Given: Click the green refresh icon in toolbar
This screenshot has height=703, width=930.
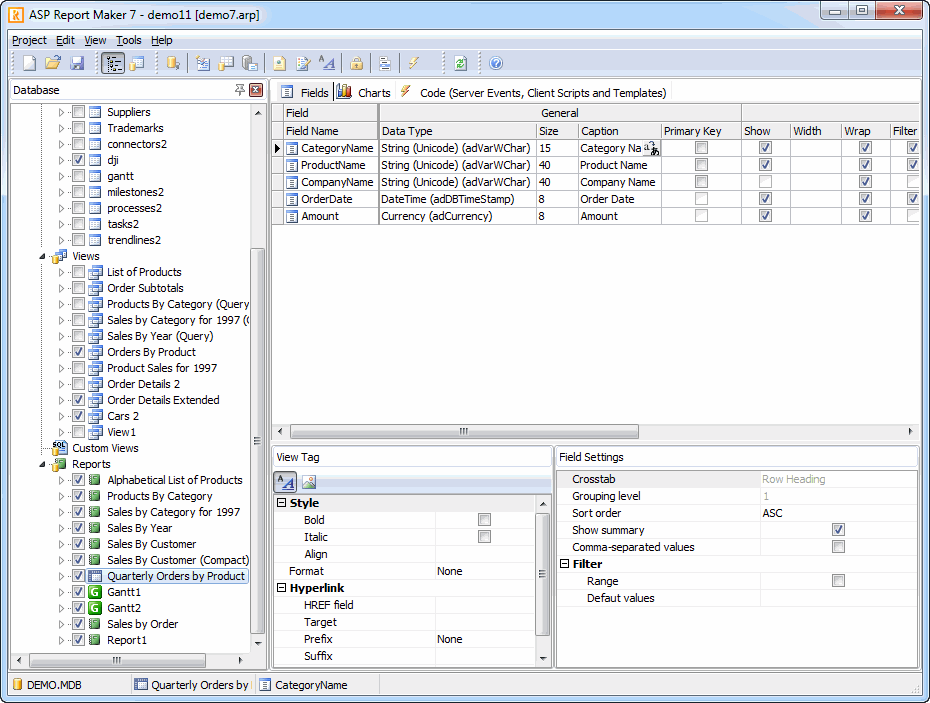Looking at the screenshot, I should (x=460, y=63).
